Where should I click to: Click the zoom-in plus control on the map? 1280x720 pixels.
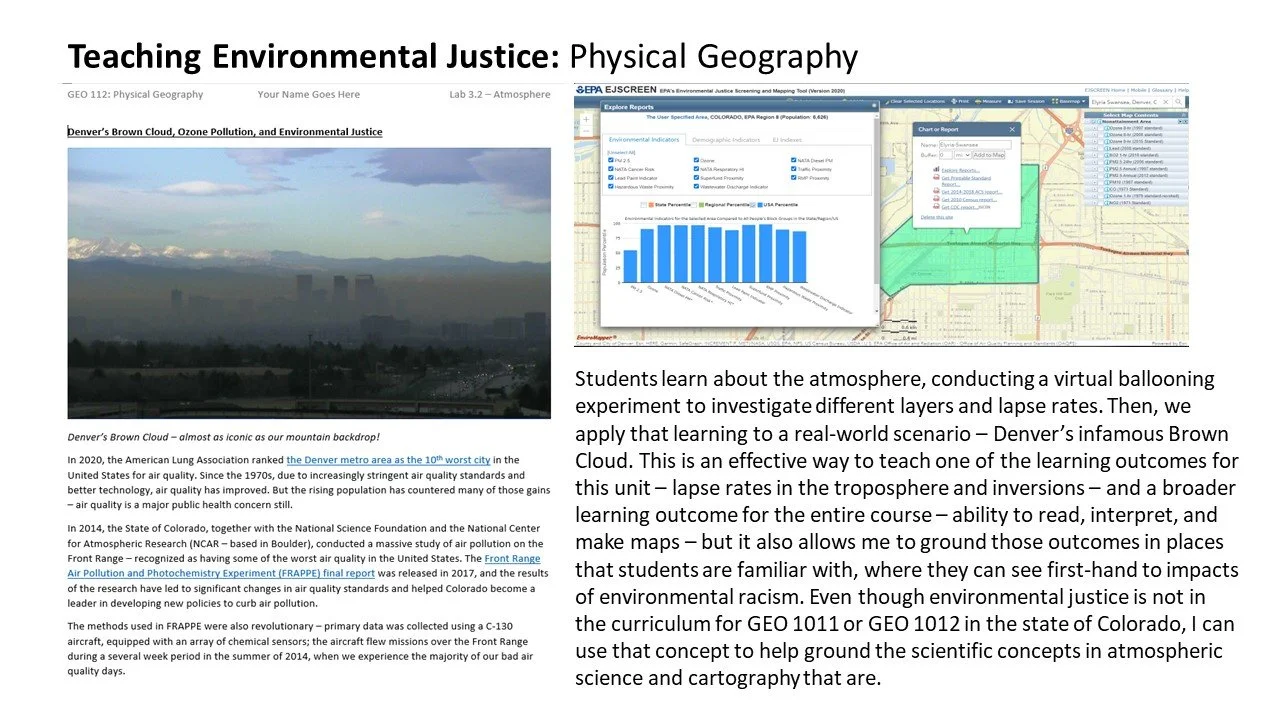click(x=586, y=119)
